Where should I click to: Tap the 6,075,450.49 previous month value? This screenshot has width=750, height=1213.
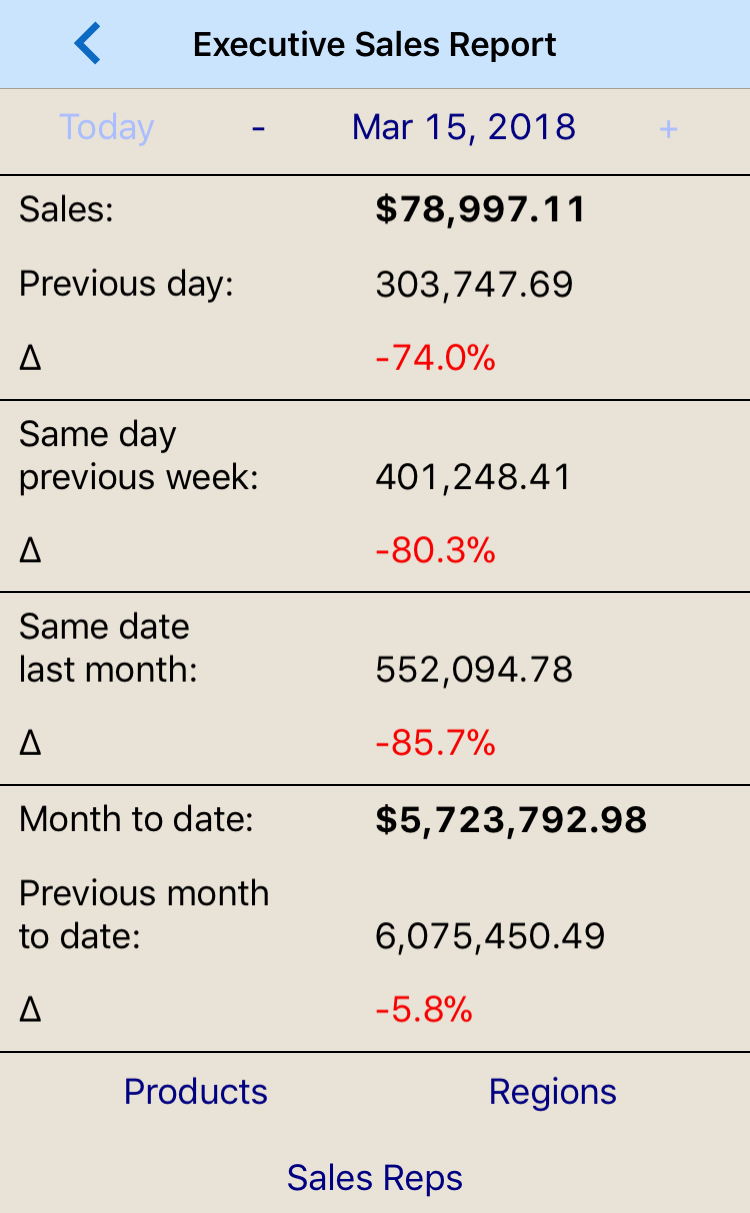point(490,937)
